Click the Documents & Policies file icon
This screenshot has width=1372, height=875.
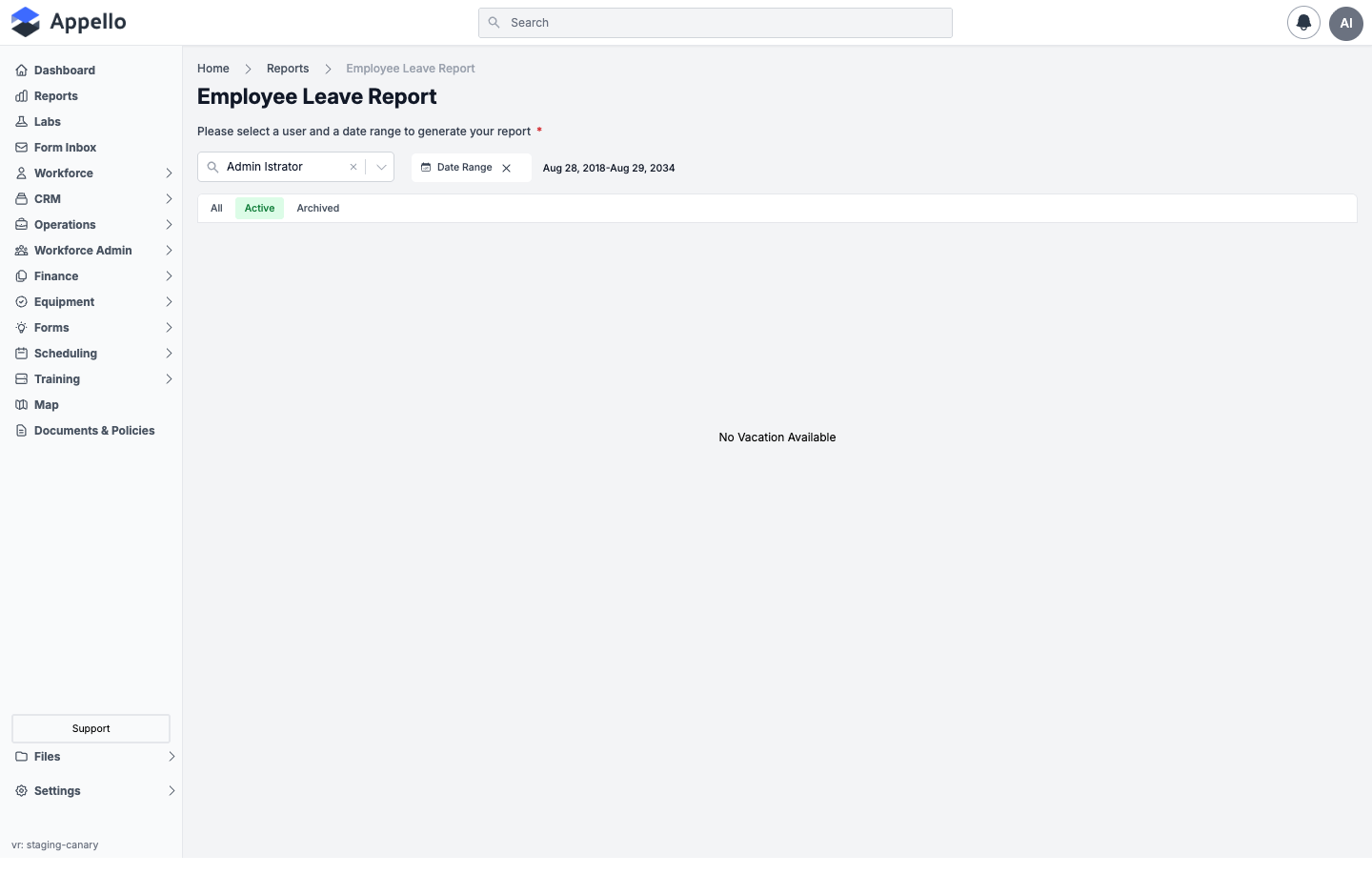tap(21, 431)
